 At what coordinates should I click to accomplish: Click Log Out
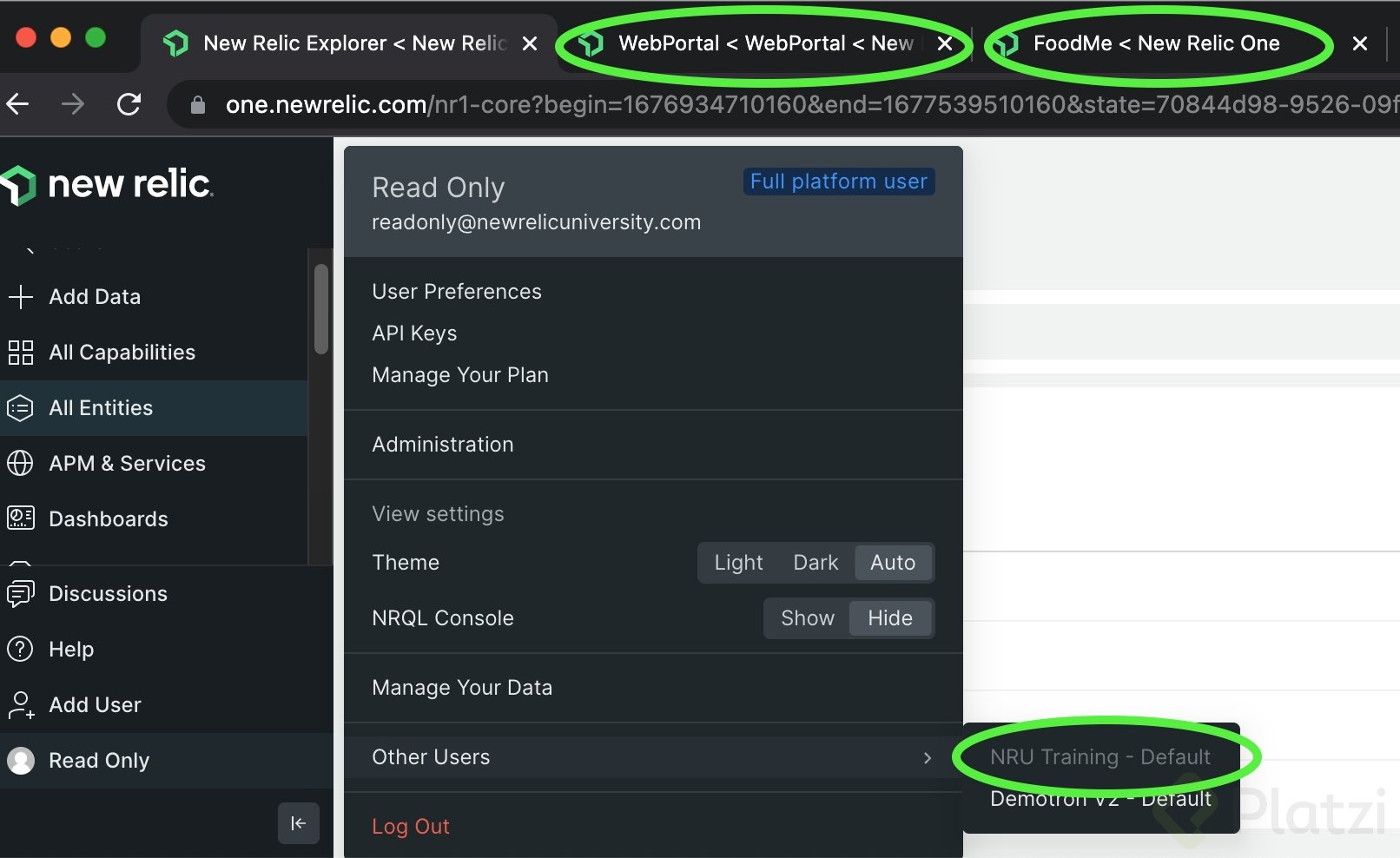coord(410,827)
